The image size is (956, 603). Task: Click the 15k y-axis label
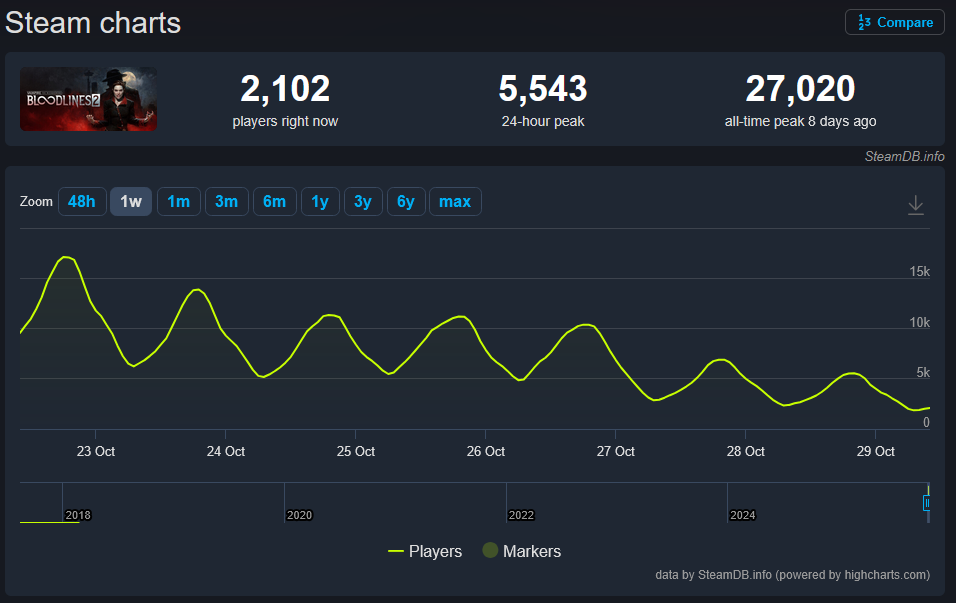tap(919, 272)
